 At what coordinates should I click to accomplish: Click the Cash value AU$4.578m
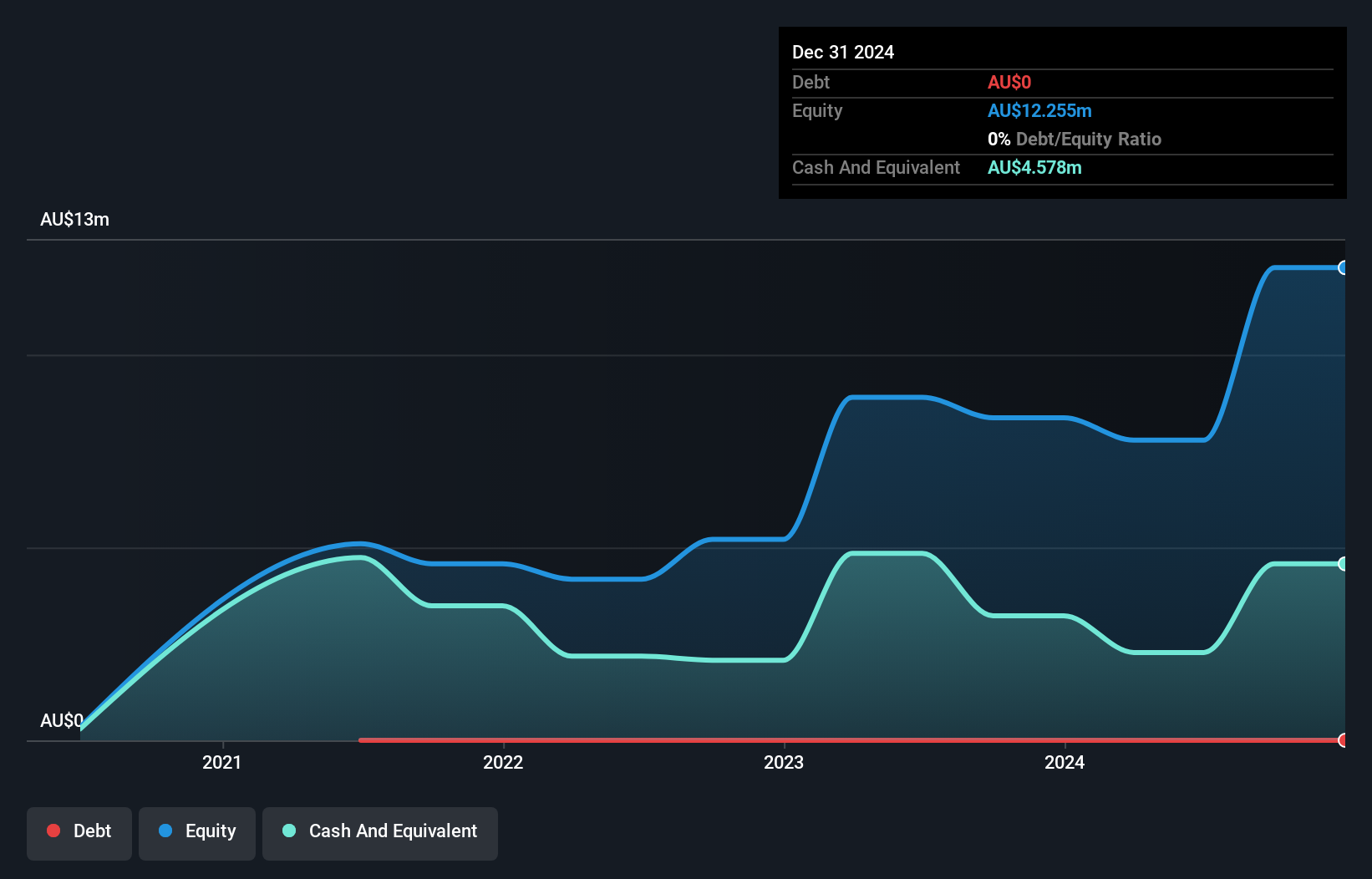coord(1034,167)
